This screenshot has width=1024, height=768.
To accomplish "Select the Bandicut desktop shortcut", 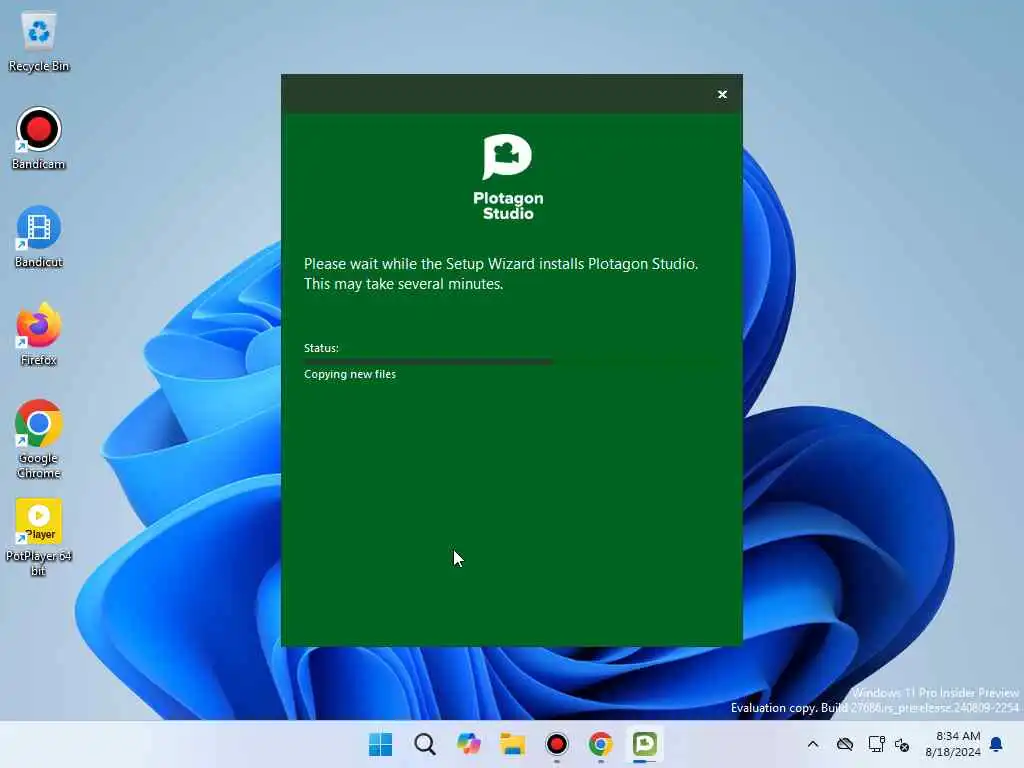I will [39, 237].
